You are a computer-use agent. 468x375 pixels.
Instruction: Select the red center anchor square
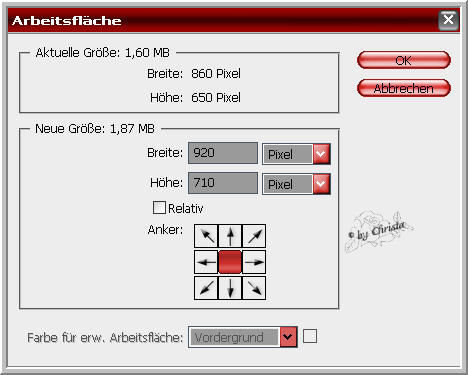coord(230,262)
